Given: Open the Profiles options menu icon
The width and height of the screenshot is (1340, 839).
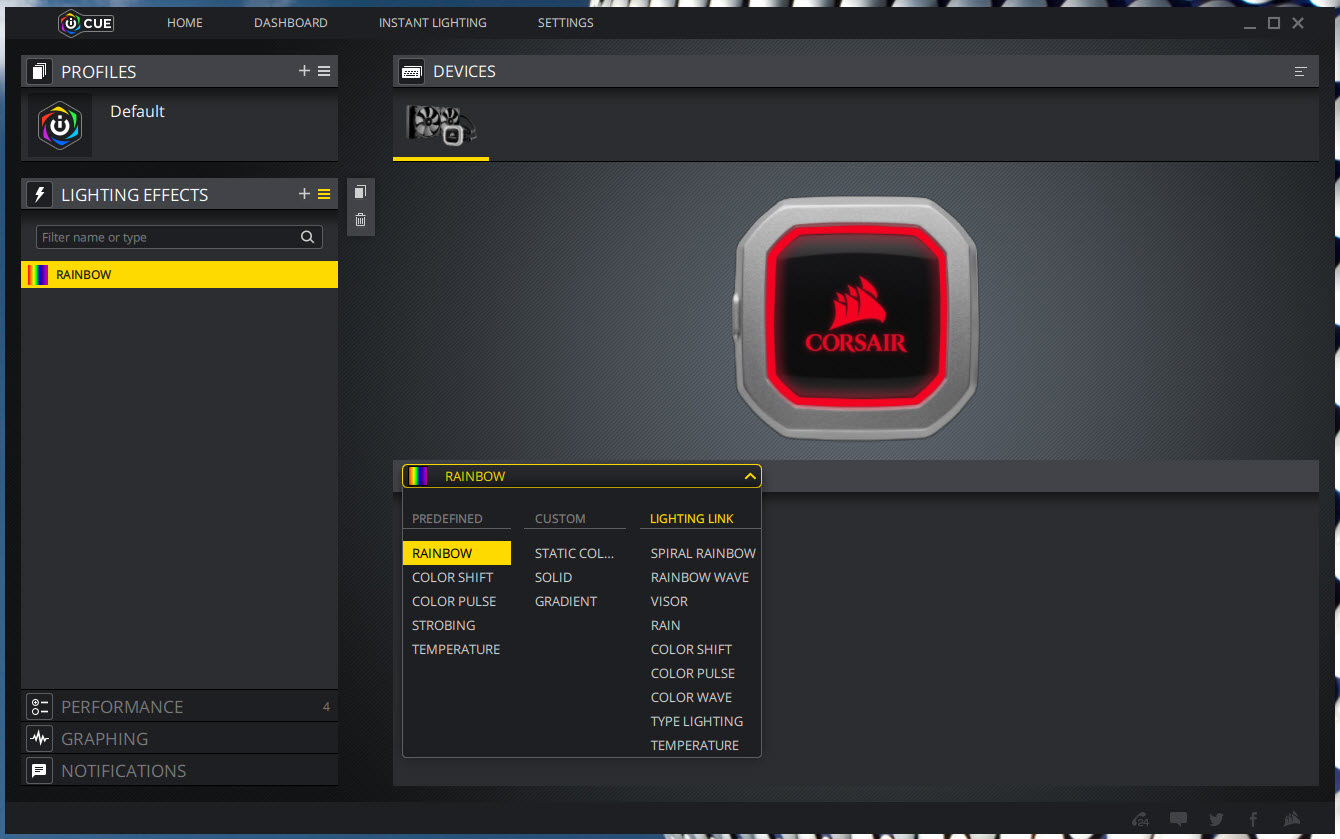Looking at the screenshot, I should [324, 71].
